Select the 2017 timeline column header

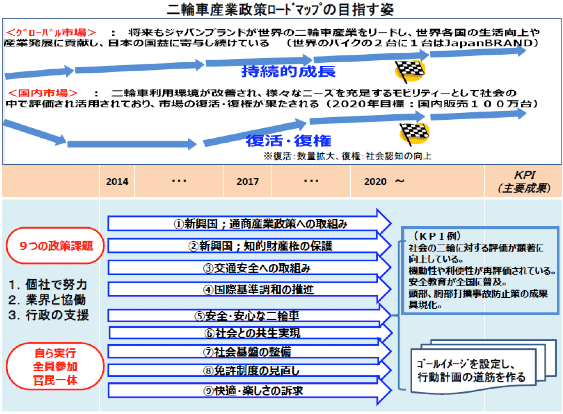click(247, 181)
